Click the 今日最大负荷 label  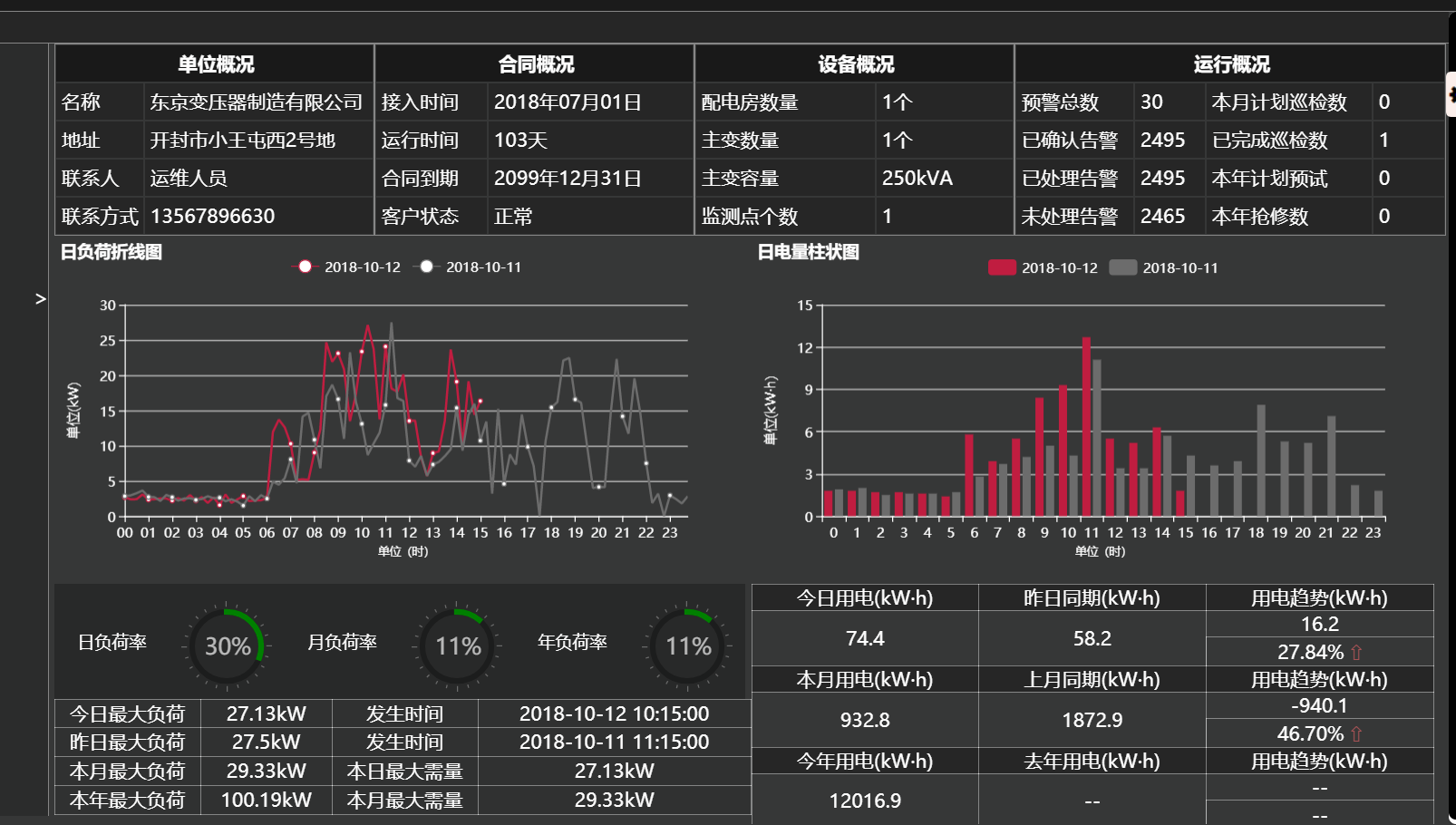point(127,713)
